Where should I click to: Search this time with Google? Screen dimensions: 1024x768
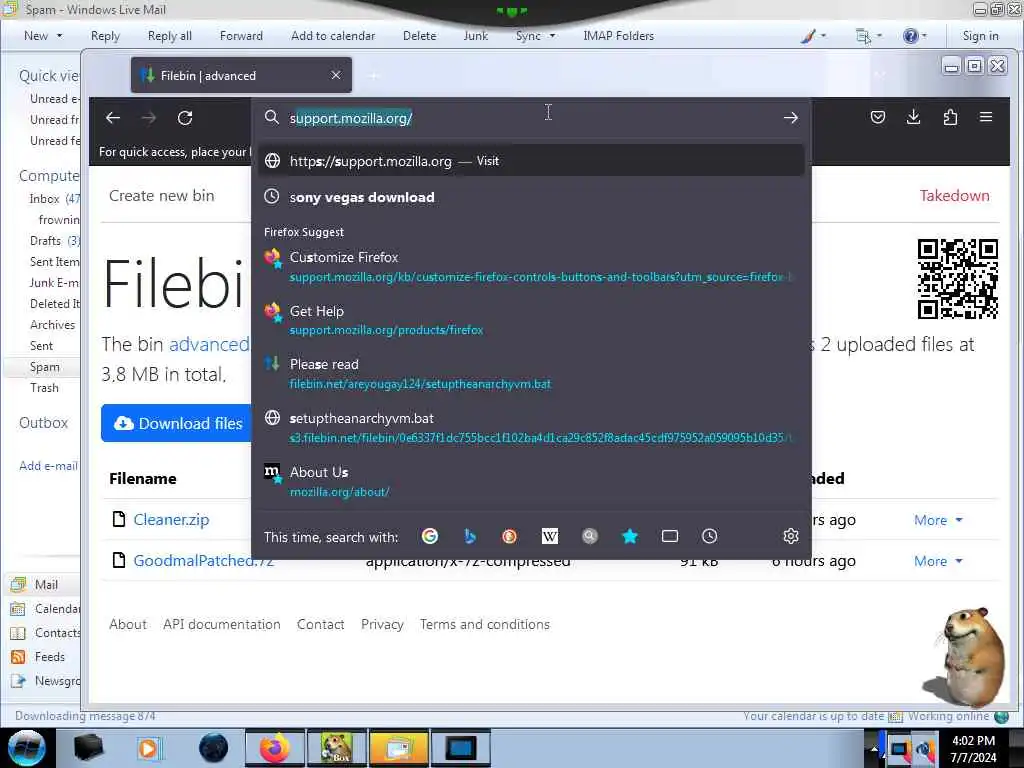(x=430, y=536)
